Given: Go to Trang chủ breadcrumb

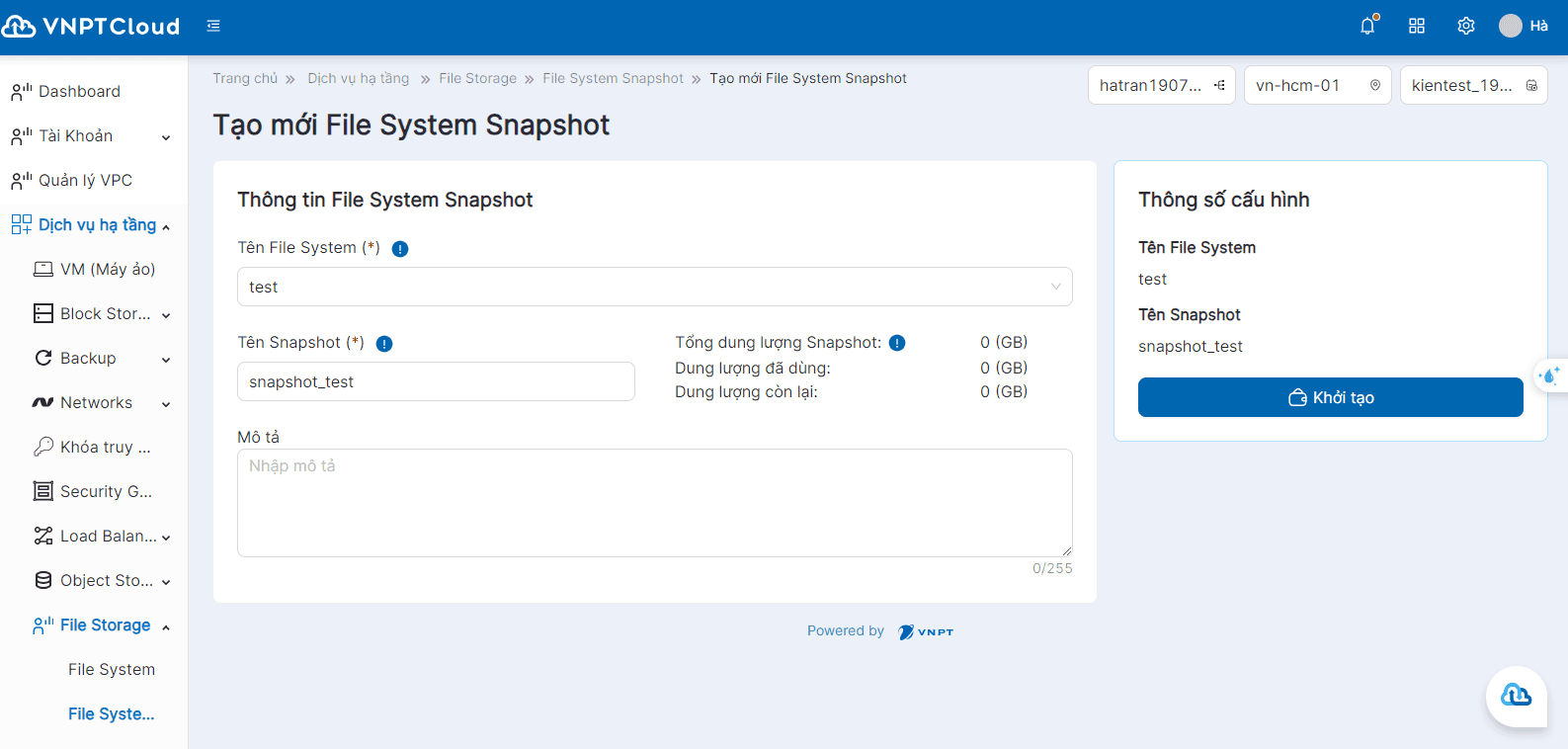Looking at the screenshot, I should point(245,78).
